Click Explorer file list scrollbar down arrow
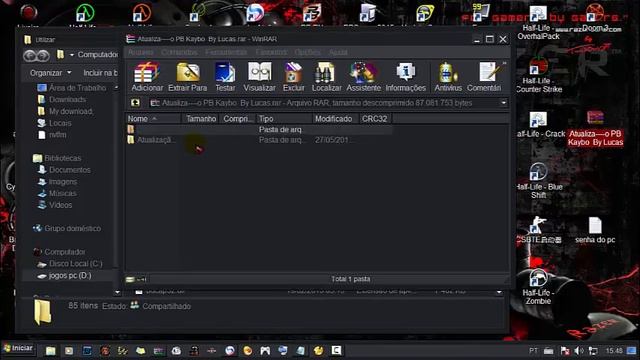Screen dimensions: 640x360 click(x=499, y=292)
